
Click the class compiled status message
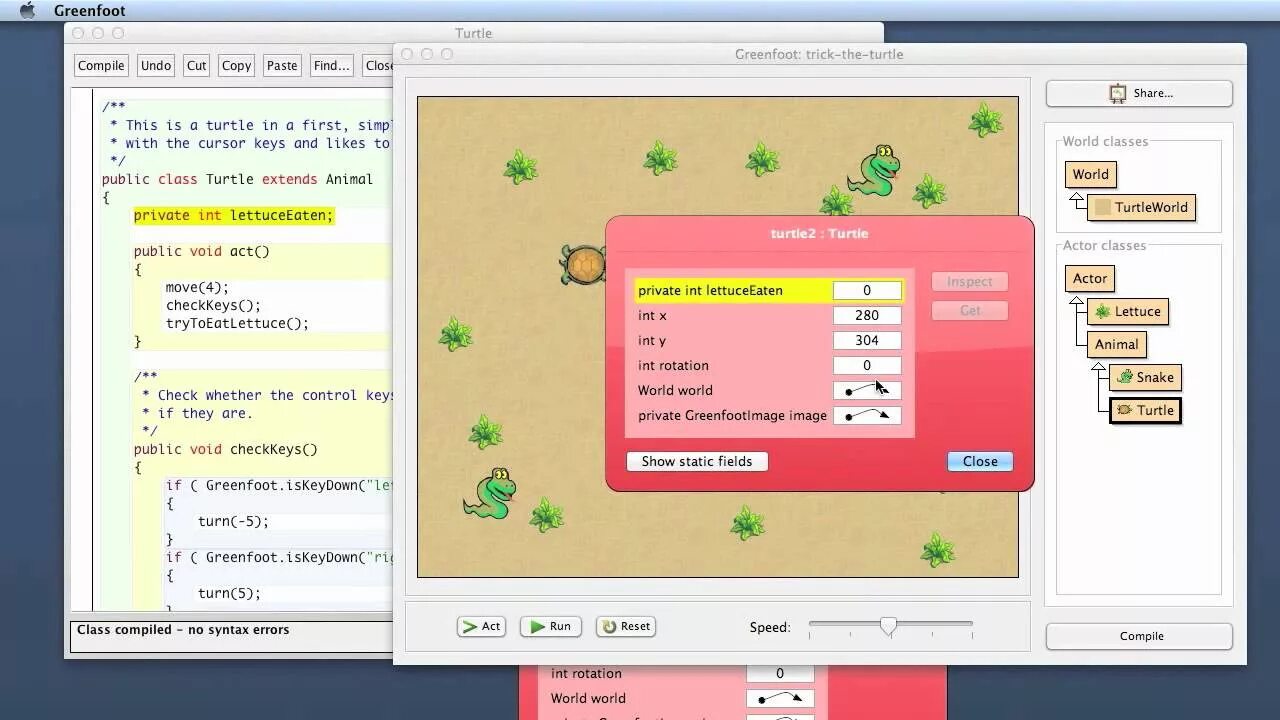click(x=183, y=630)
